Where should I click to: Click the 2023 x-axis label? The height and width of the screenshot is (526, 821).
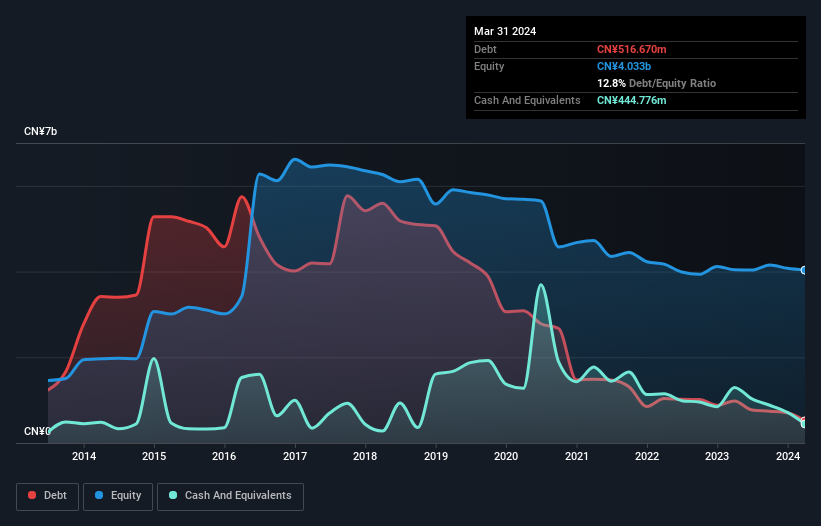[717, 456]
